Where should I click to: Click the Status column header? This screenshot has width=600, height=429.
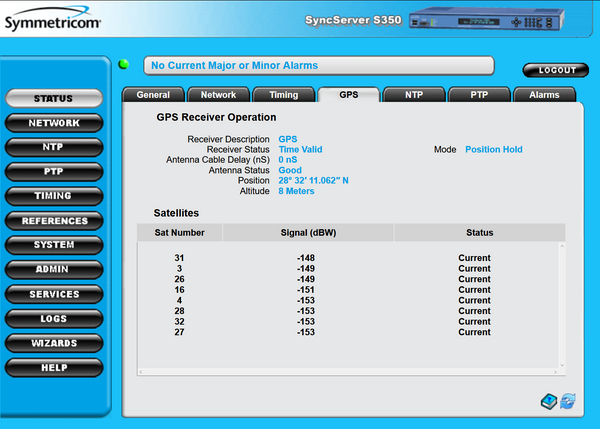[479, 233]
